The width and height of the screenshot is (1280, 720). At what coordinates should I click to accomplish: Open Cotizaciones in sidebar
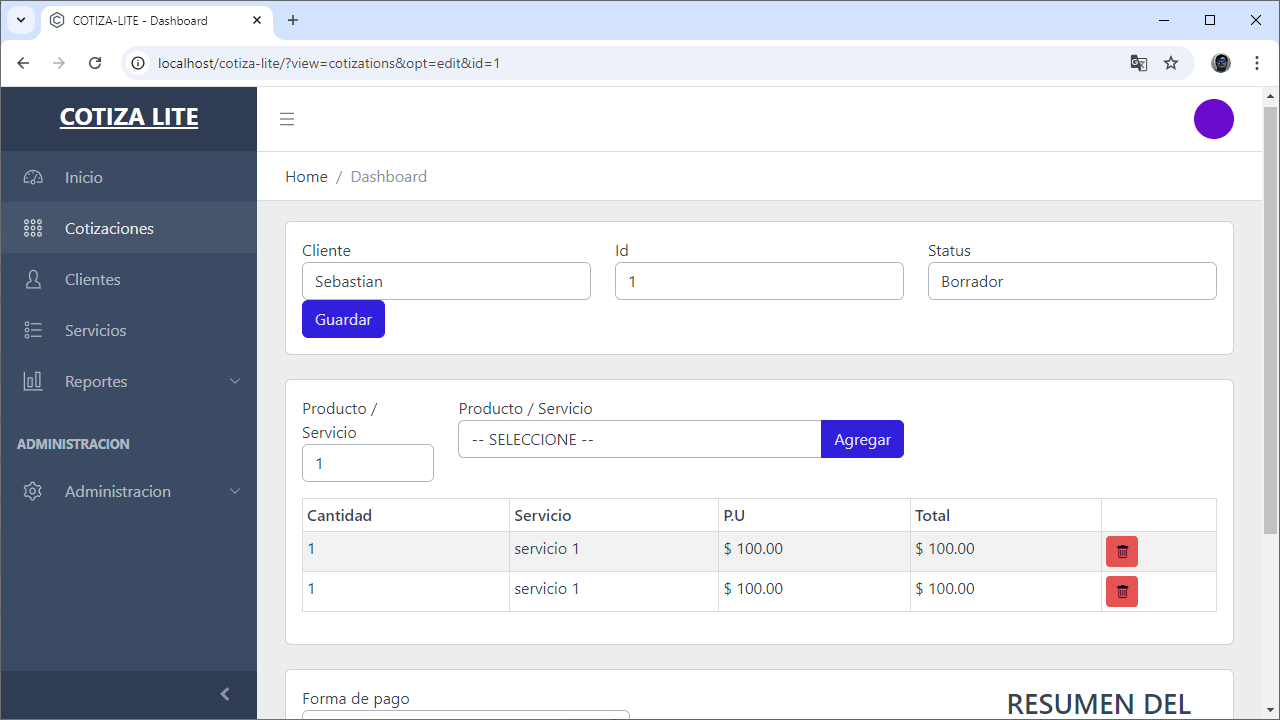[x=128, y=228]
